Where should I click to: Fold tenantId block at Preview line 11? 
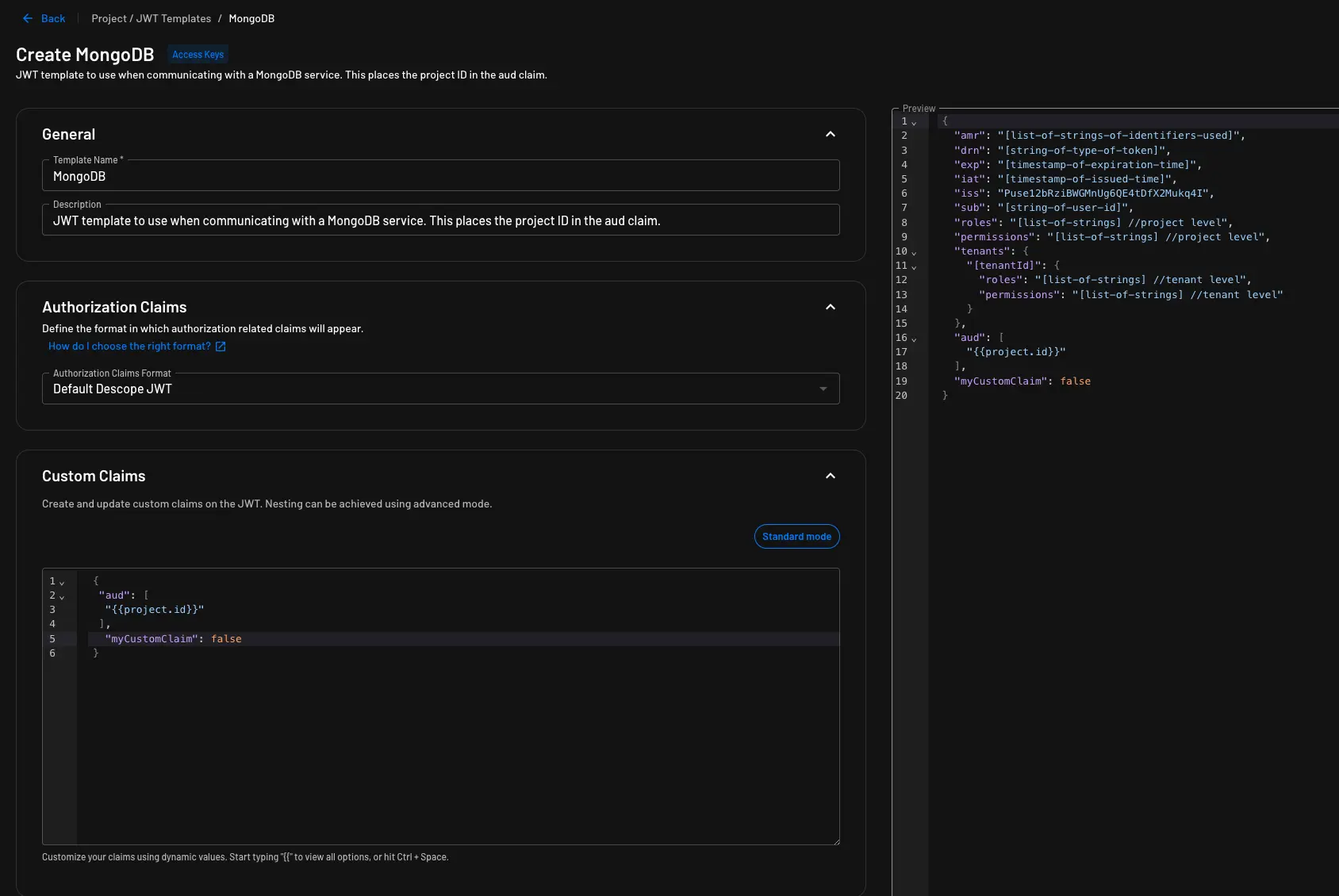(x=914, y=267)
